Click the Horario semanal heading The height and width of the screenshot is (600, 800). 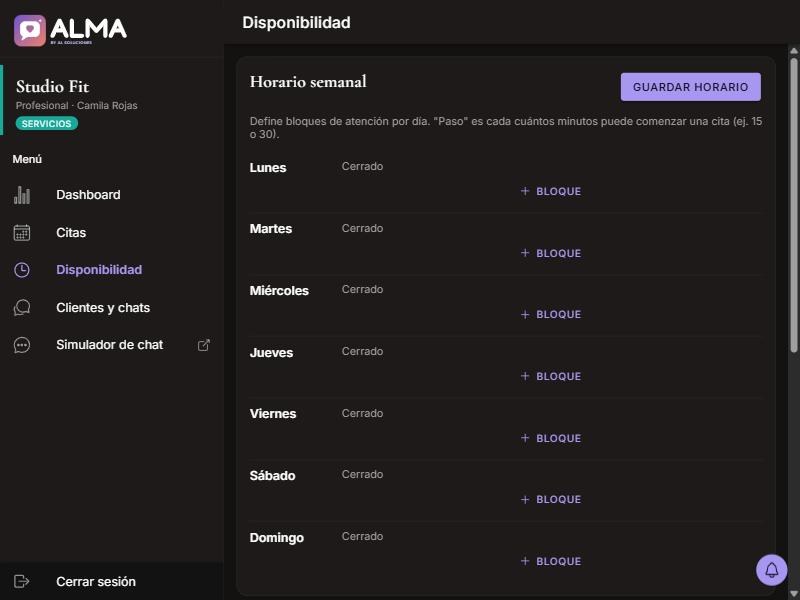tap(308, 82)
